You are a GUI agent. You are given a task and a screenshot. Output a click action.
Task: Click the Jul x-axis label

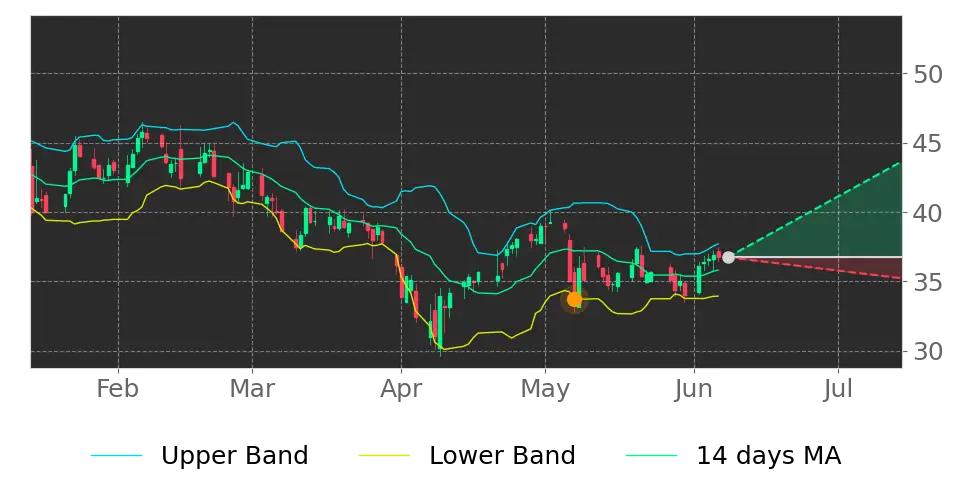pyautogui.click(x=838, y=389)
